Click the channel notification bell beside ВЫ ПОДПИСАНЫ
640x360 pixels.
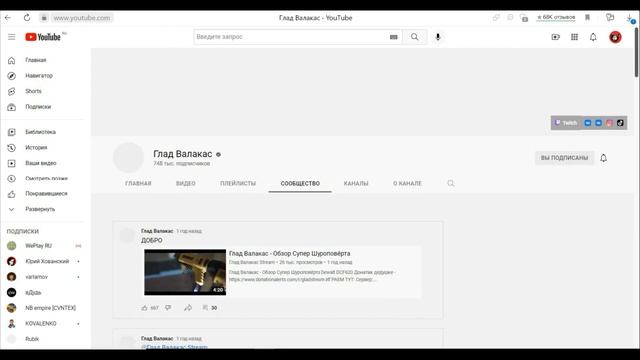(603, 158)
